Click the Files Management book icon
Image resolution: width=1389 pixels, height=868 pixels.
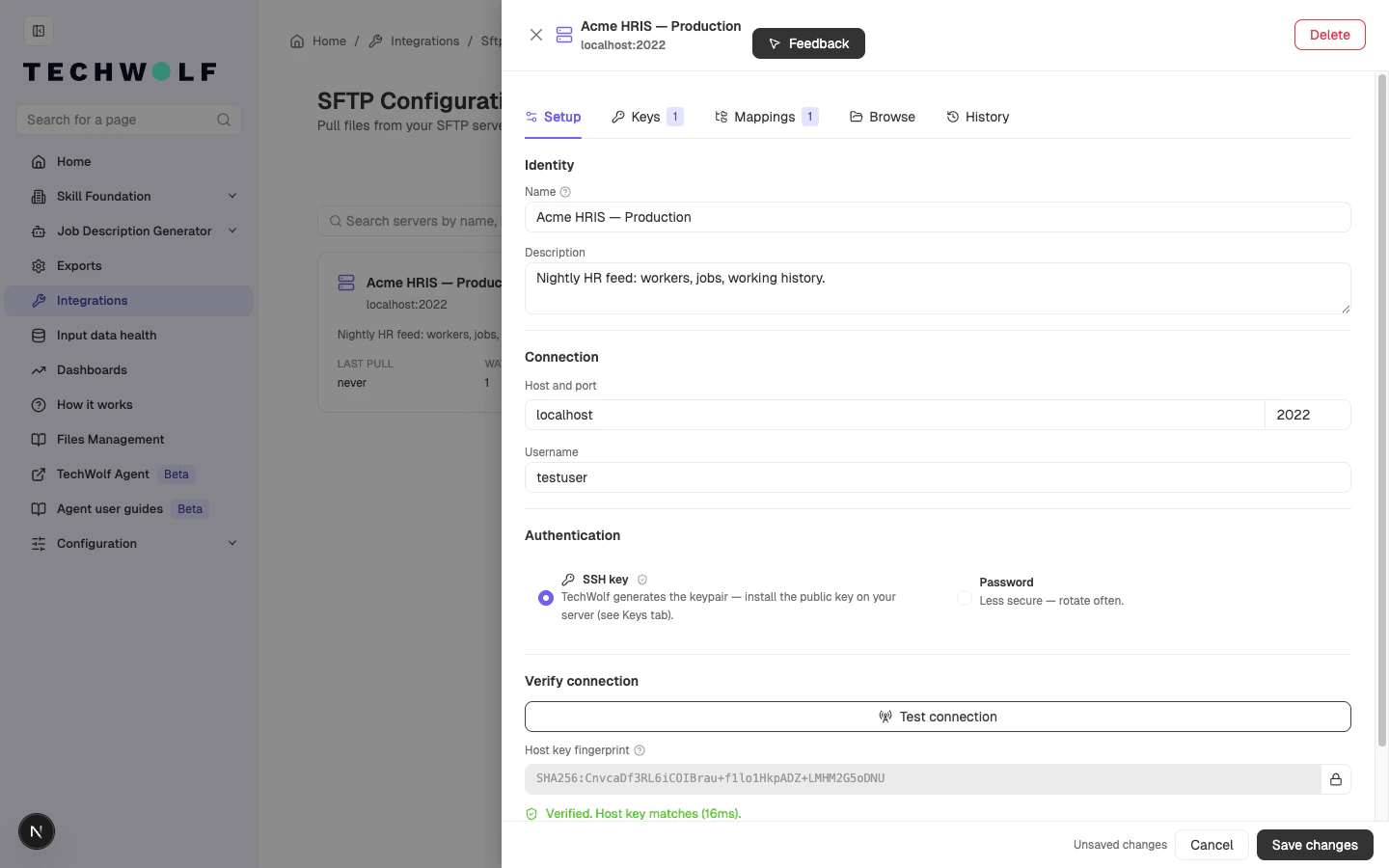click(x=39, y=440)
